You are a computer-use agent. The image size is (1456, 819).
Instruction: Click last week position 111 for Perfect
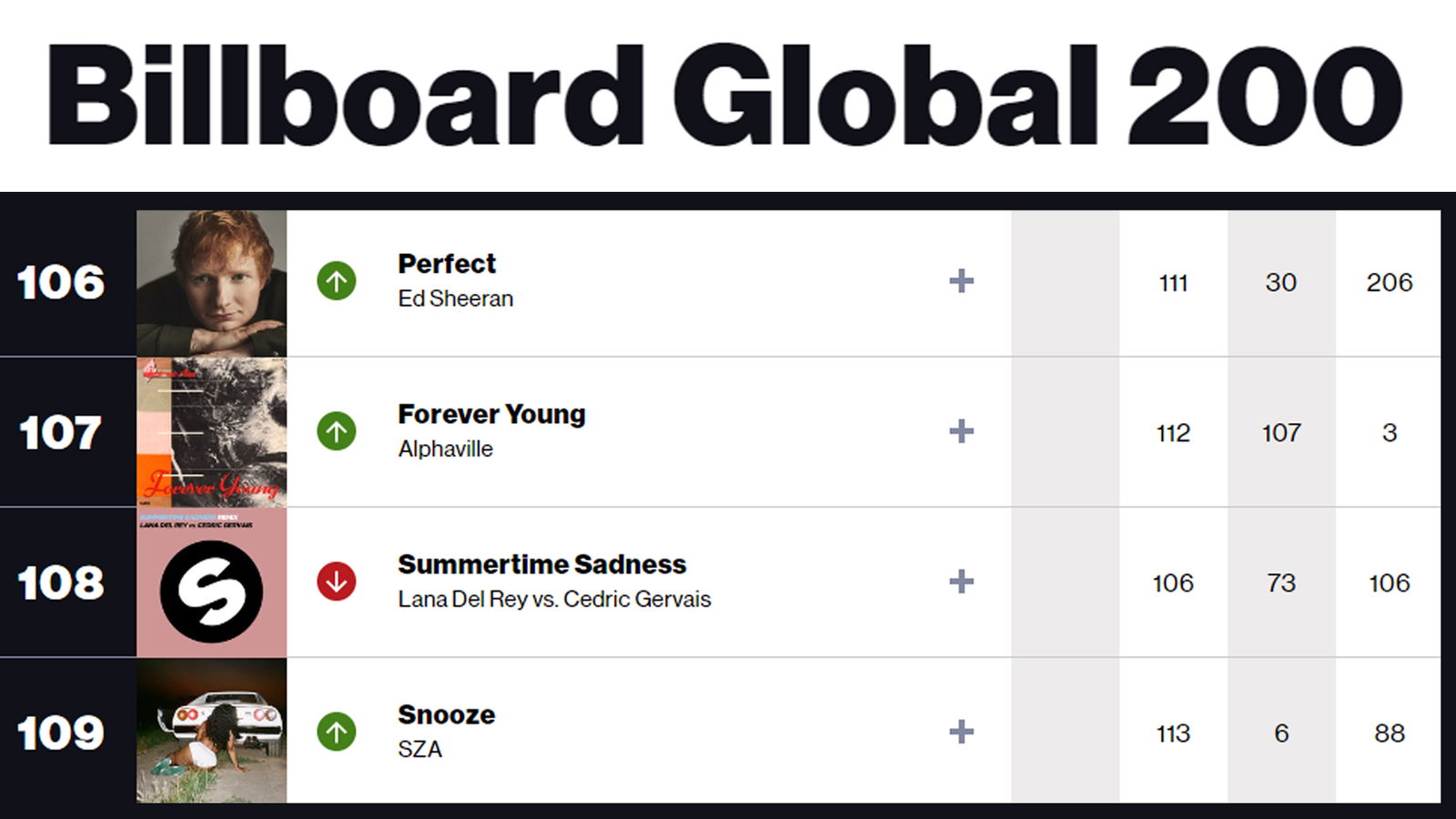point(1174,283)
